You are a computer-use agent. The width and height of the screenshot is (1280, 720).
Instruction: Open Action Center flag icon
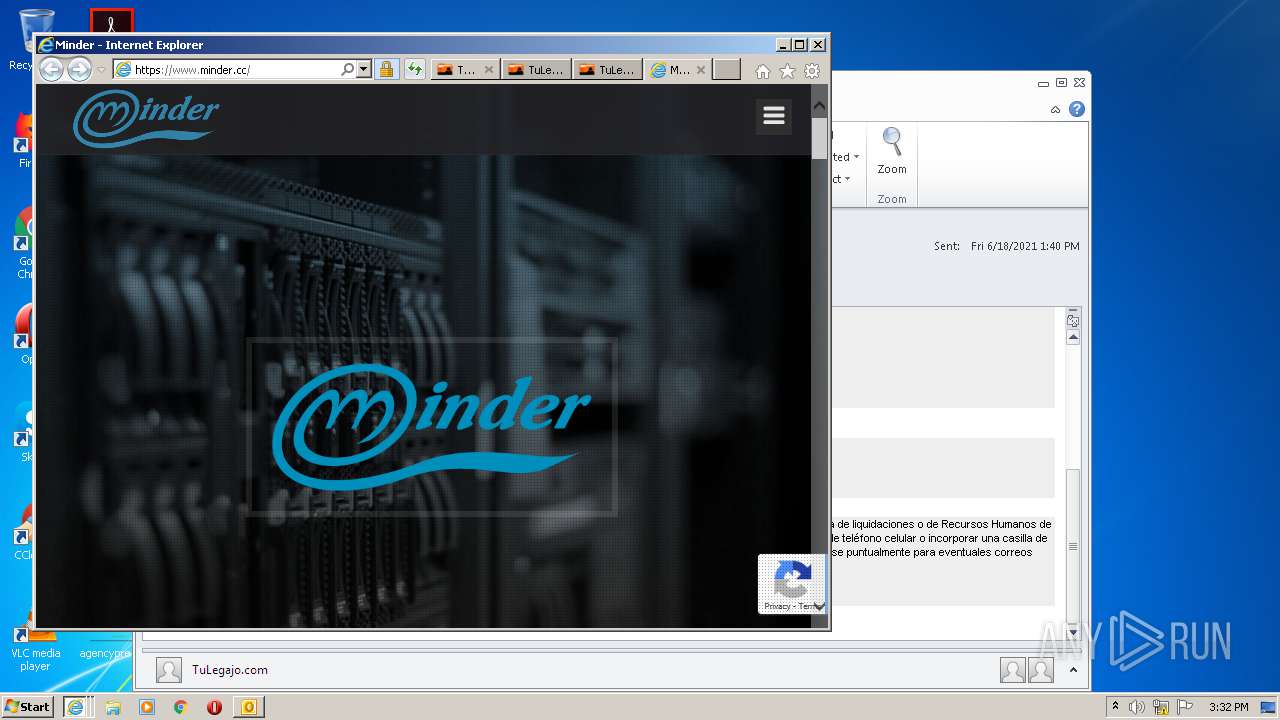tap(1185, 707)
